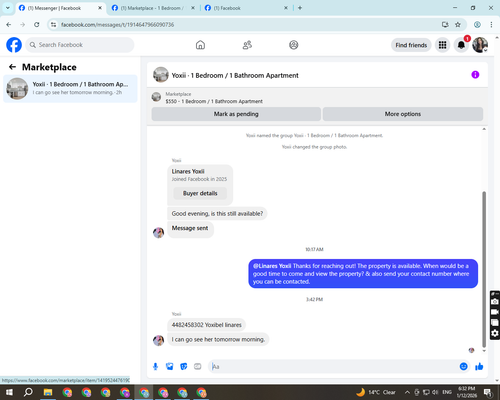500x400 pixels.
Task: Click video record icon in side toolbar
Action: [x=495, y=312]
